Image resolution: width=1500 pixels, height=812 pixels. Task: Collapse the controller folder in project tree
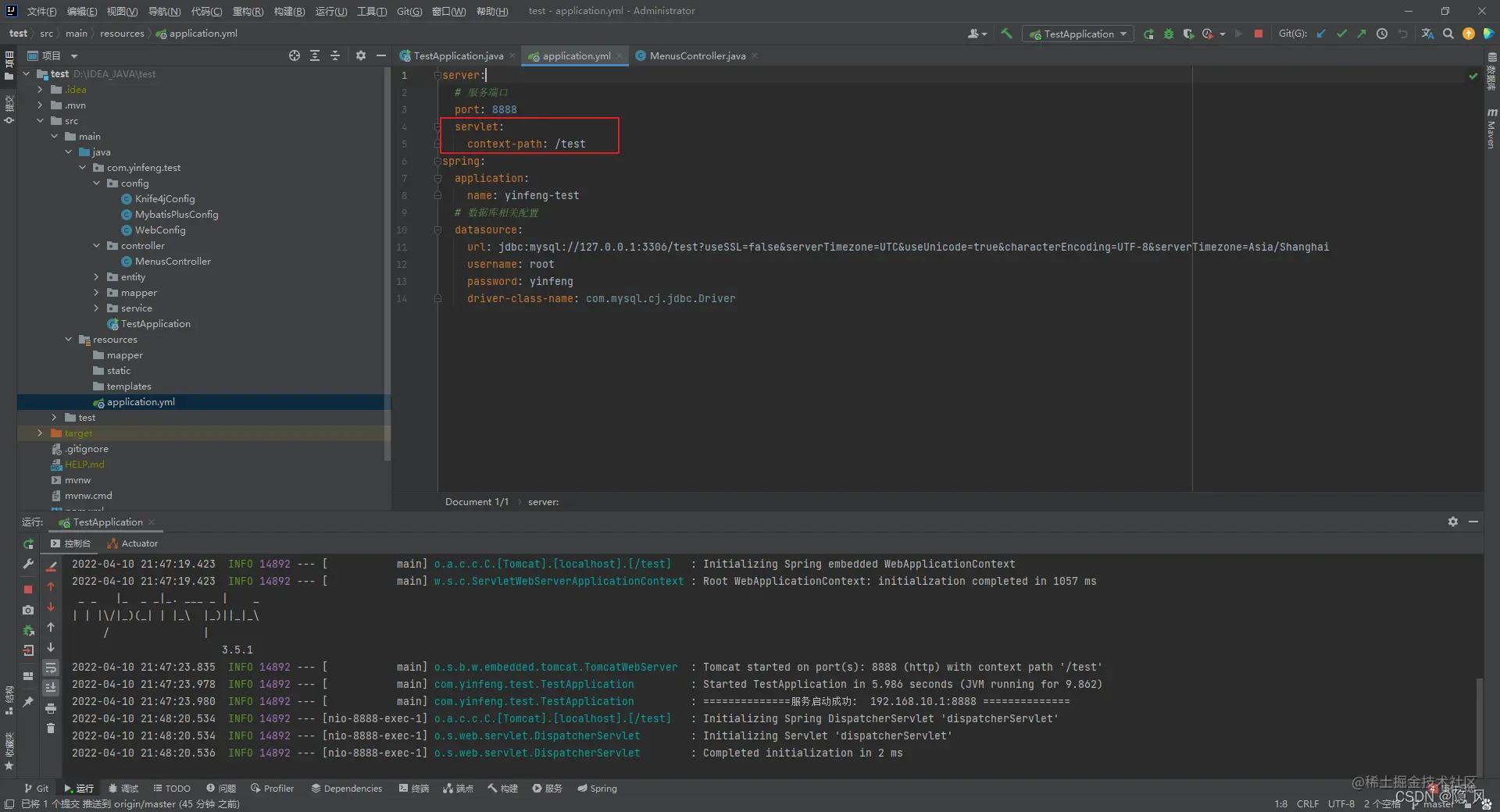(x=97, y=246)
